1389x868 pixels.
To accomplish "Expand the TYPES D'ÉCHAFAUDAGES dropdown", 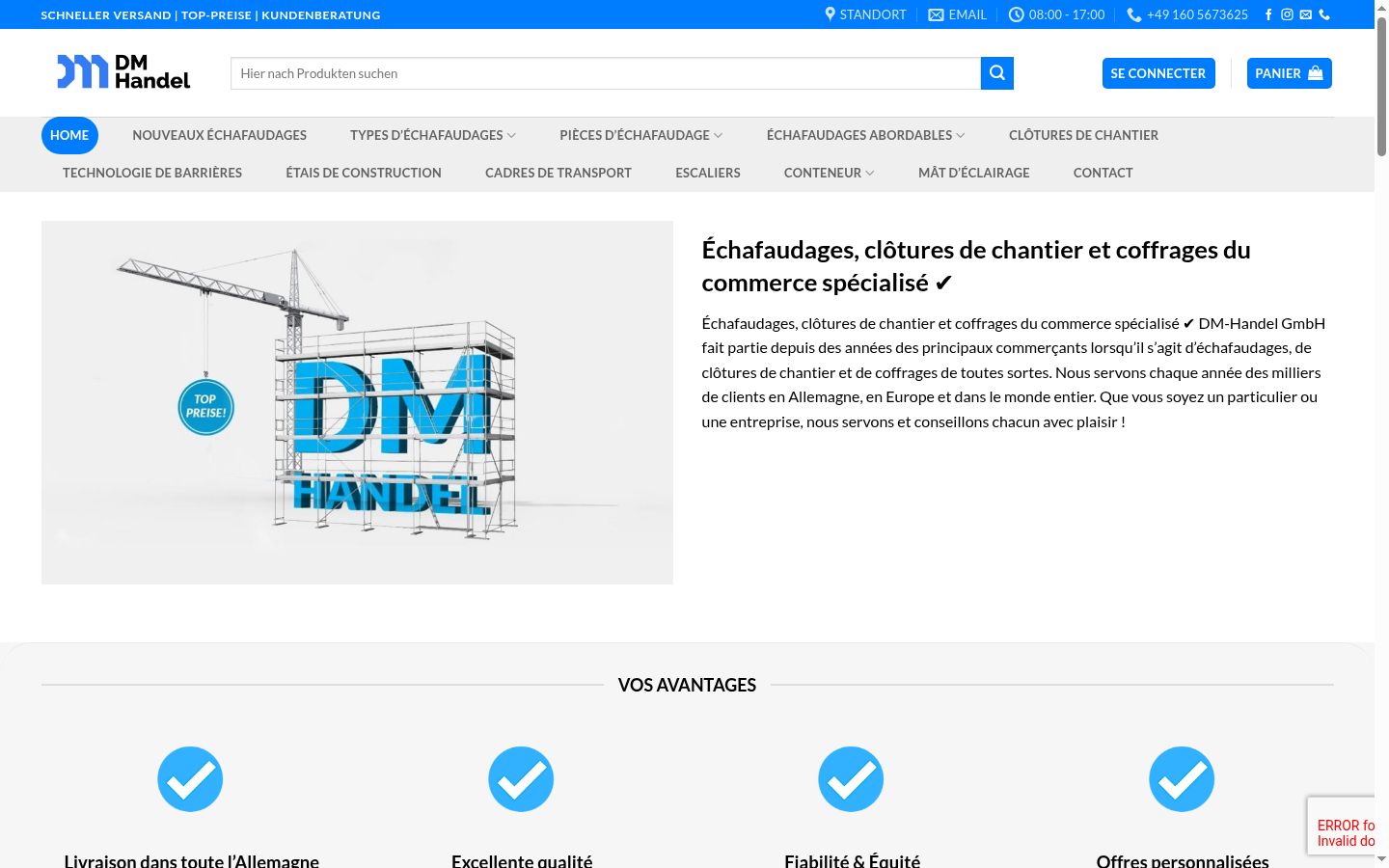I will click(x=432, y=135).
